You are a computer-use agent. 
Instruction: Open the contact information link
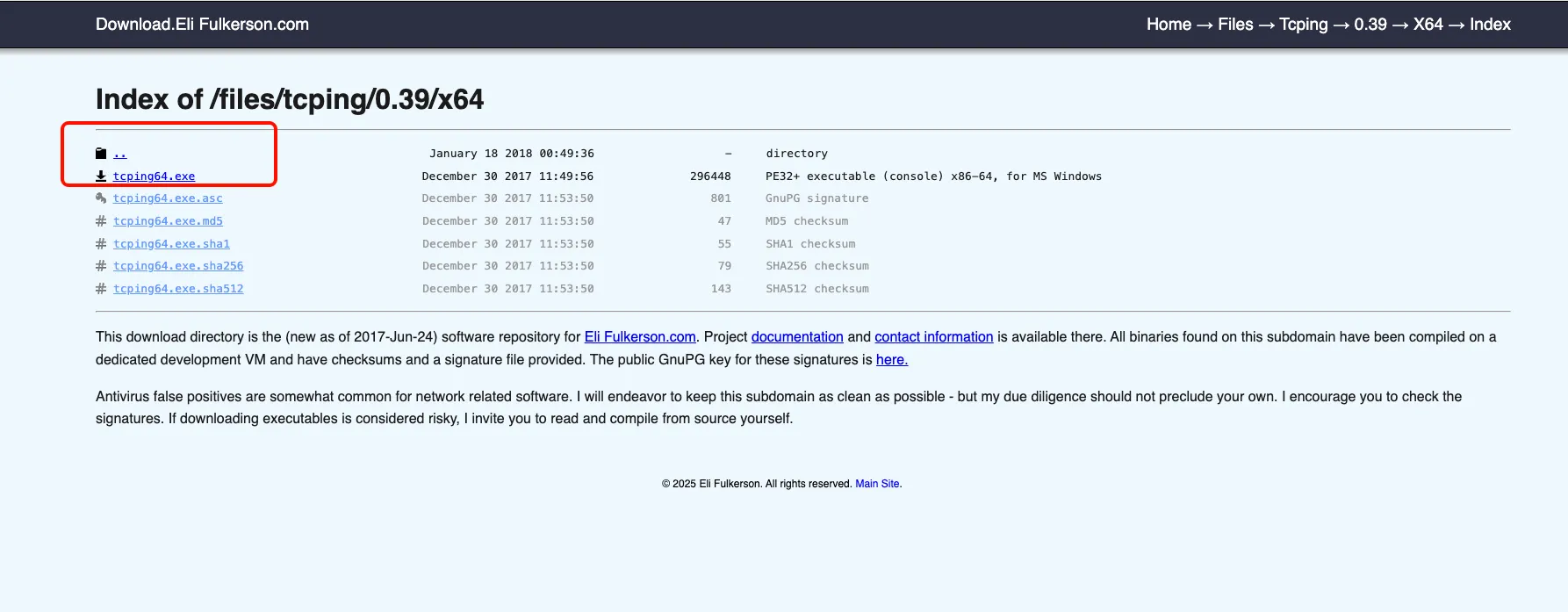933,337
